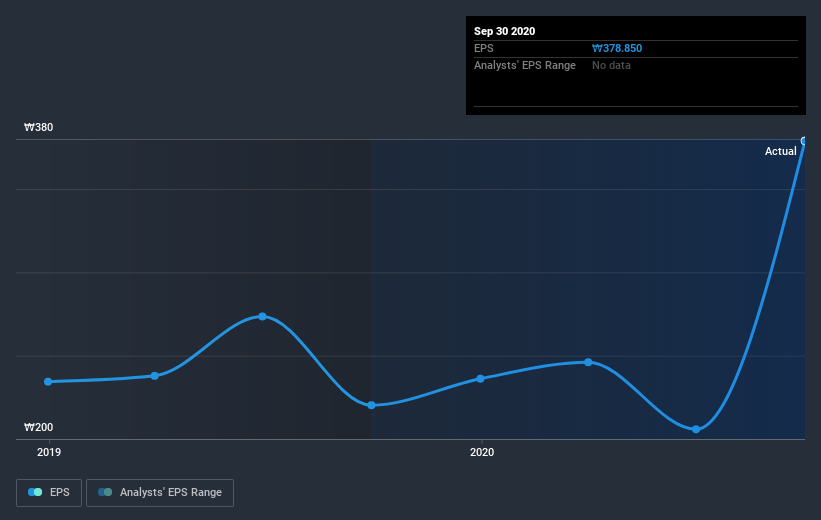Click the 'No data' analysts range value
821x520 pixels.
(x=611, y=65)
